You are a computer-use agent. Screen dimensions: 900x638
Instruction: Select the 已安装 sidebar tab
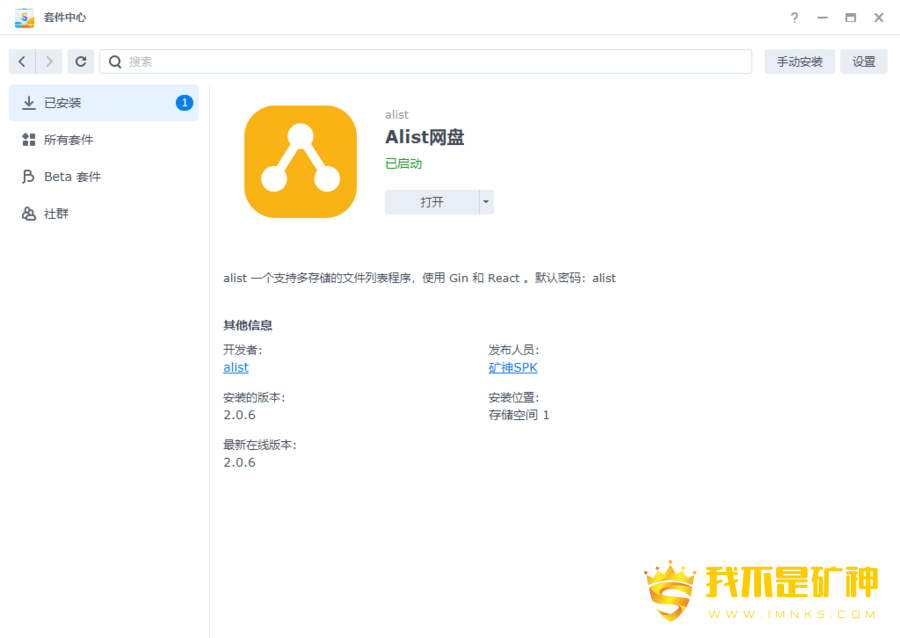pyautogui.click(x=104, y=103)
